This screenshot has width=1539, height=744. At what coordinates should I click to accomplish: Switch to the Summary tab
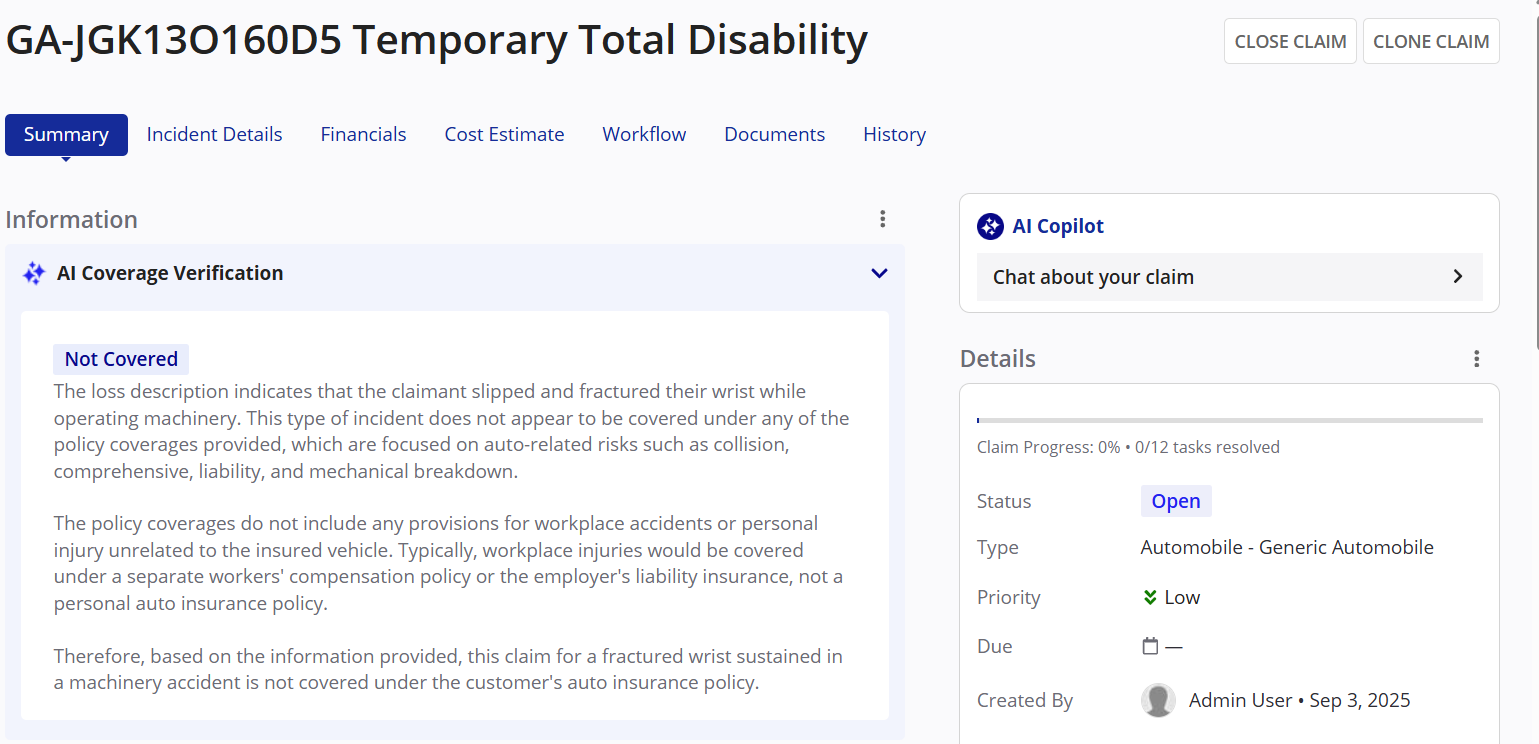(x=66, y=134)
